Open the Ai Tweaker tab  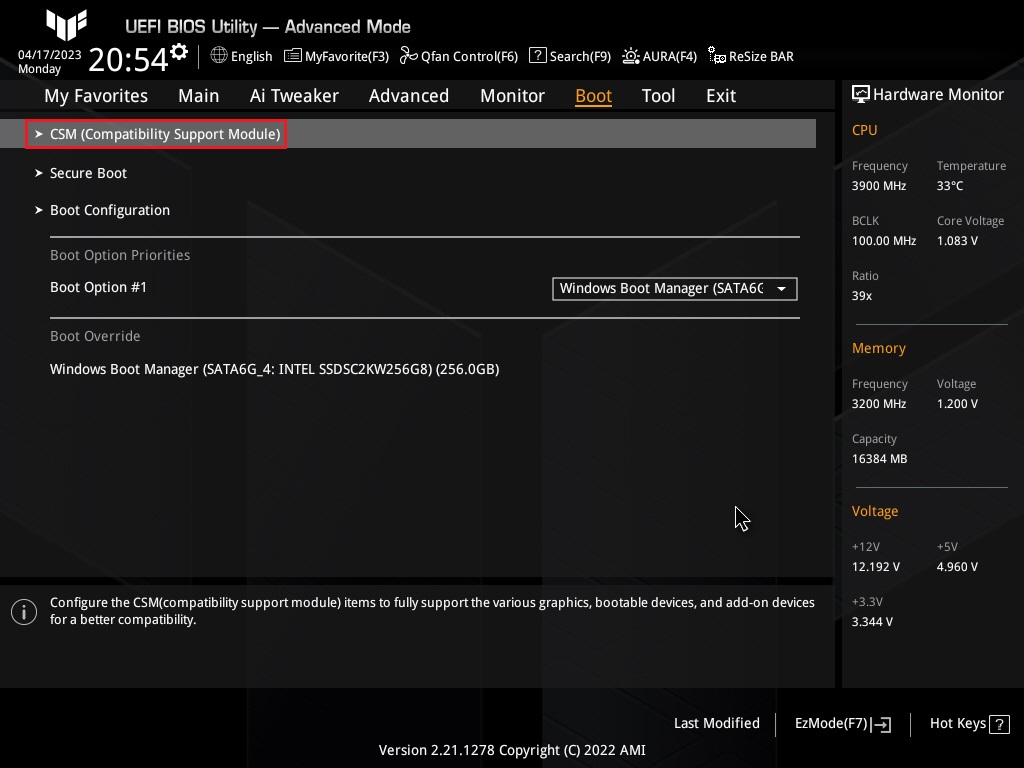click(294, 96)
